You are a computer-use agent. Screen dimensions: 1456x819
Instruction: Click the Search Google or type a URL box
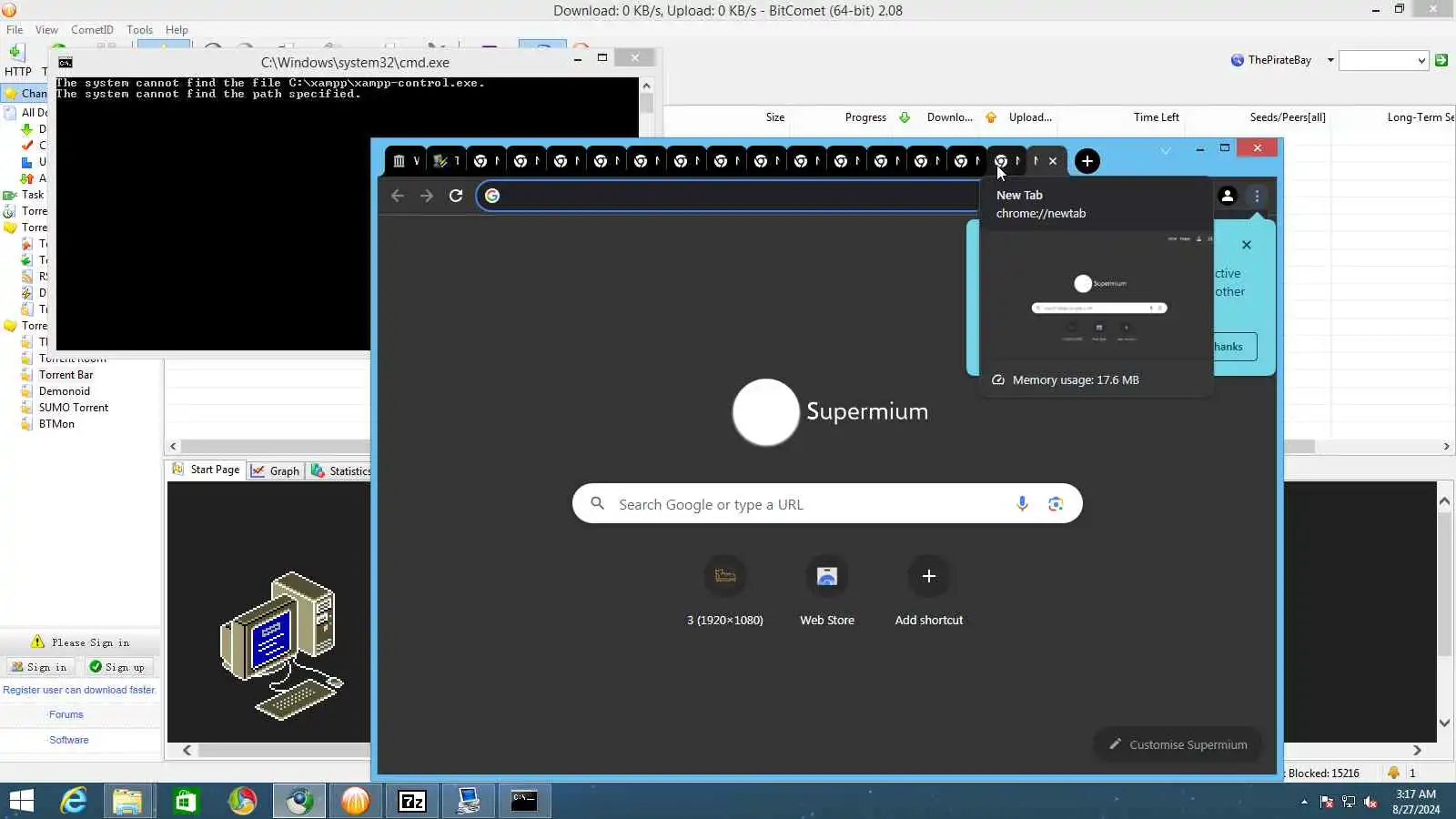827,504
